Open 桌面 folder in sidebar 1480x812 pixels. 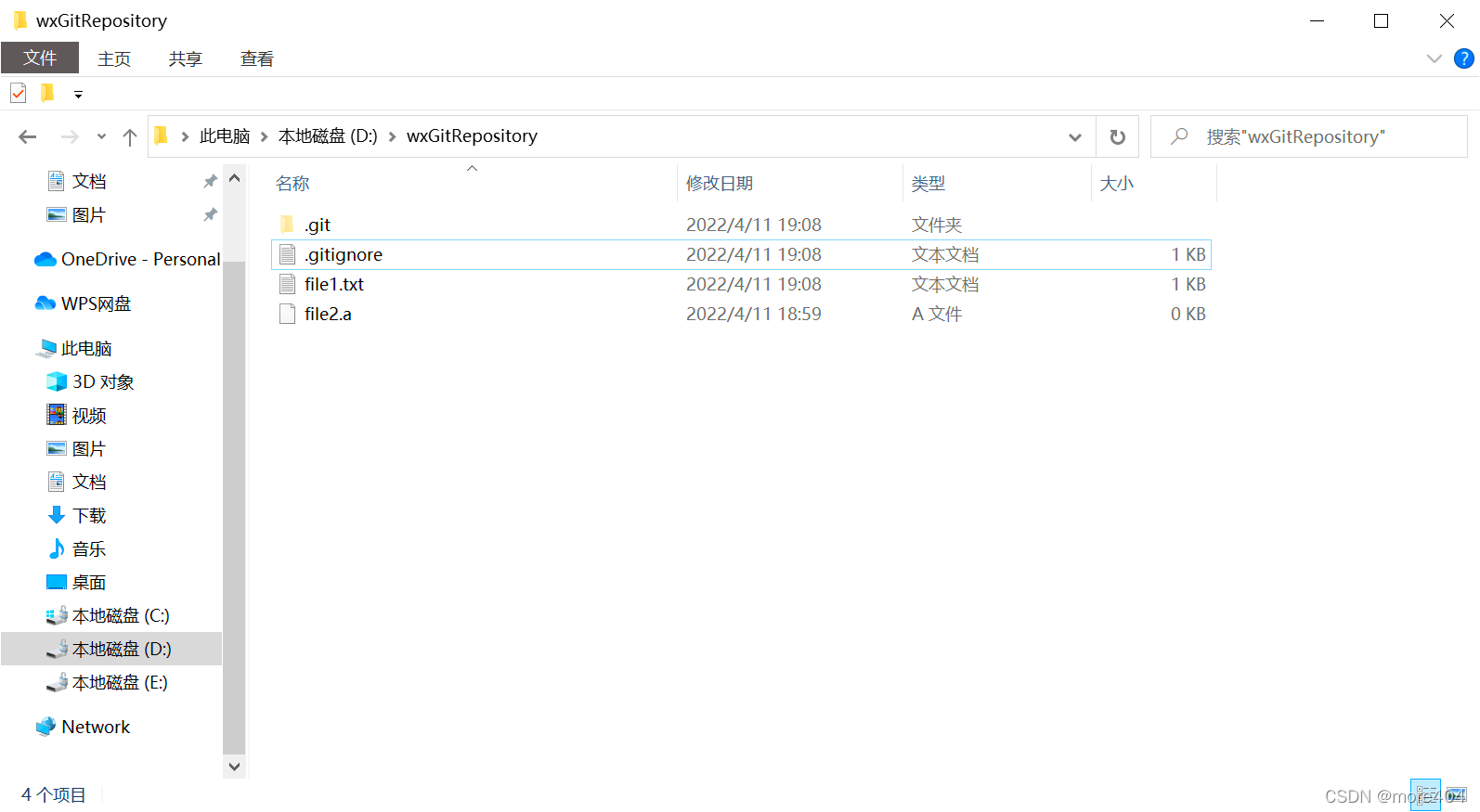pyautogui.click(x=77, y=582)
